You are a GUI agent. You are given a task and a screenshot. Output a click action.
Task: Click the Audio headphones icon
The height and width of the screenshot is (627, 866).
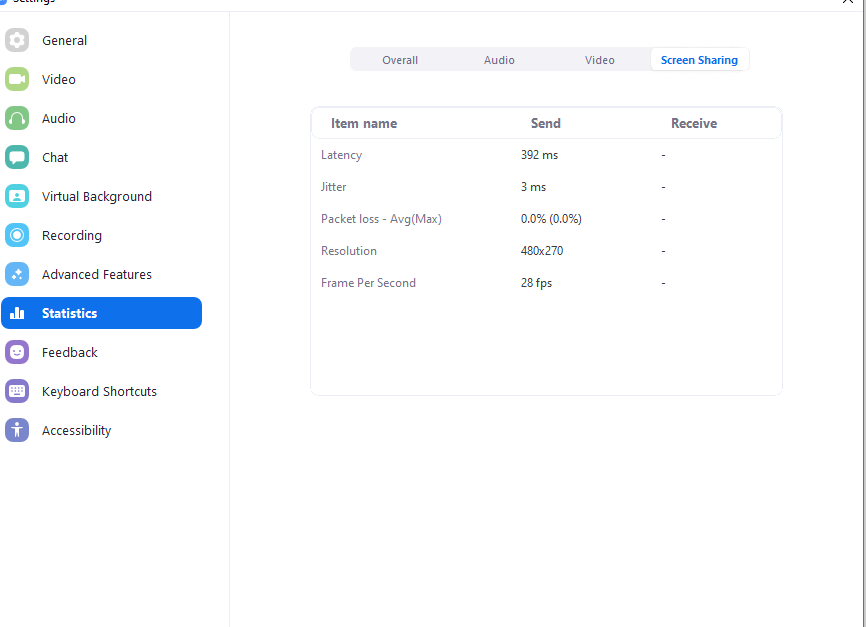(17, 118)
